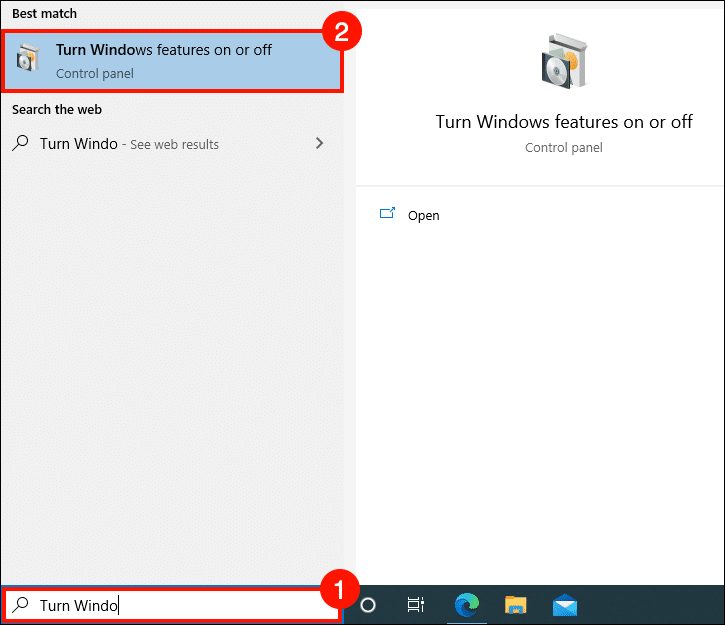Click the "Open" action text
This screenshot has width=725, height=625.
pyautogui.click(x=423, y=215)
